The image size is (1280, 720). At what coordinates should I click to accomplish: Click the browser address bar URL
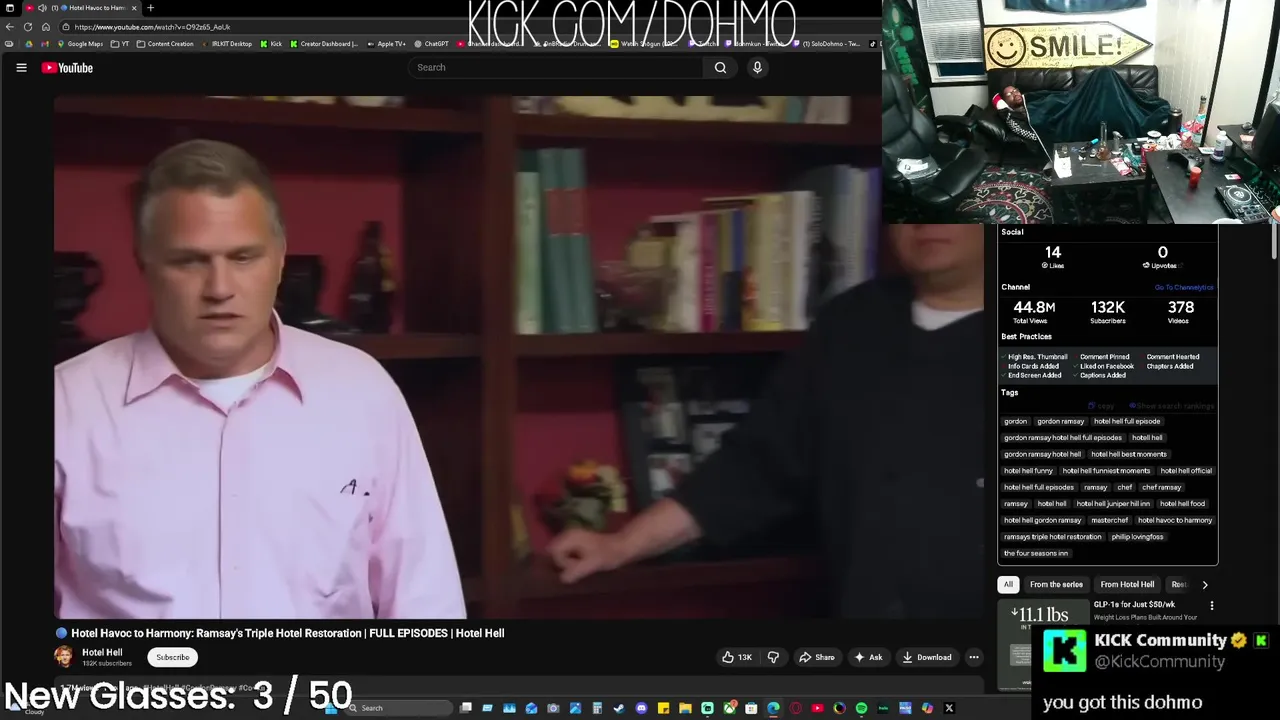pyautogui.click(x=152, y=27)
